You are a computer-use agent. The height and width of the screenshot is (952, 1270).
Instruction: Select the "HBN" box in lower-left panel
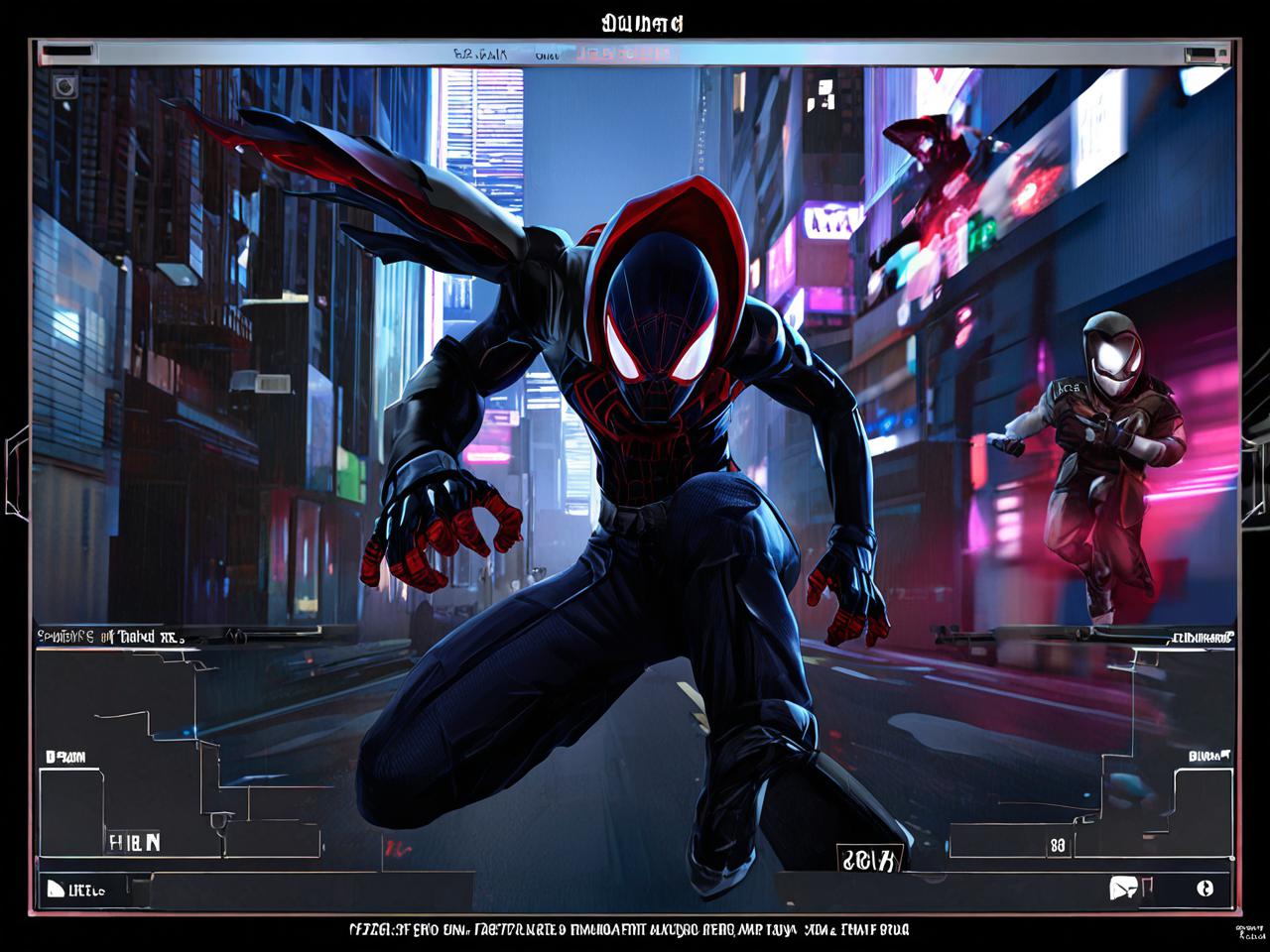click(x=133, y=843)
